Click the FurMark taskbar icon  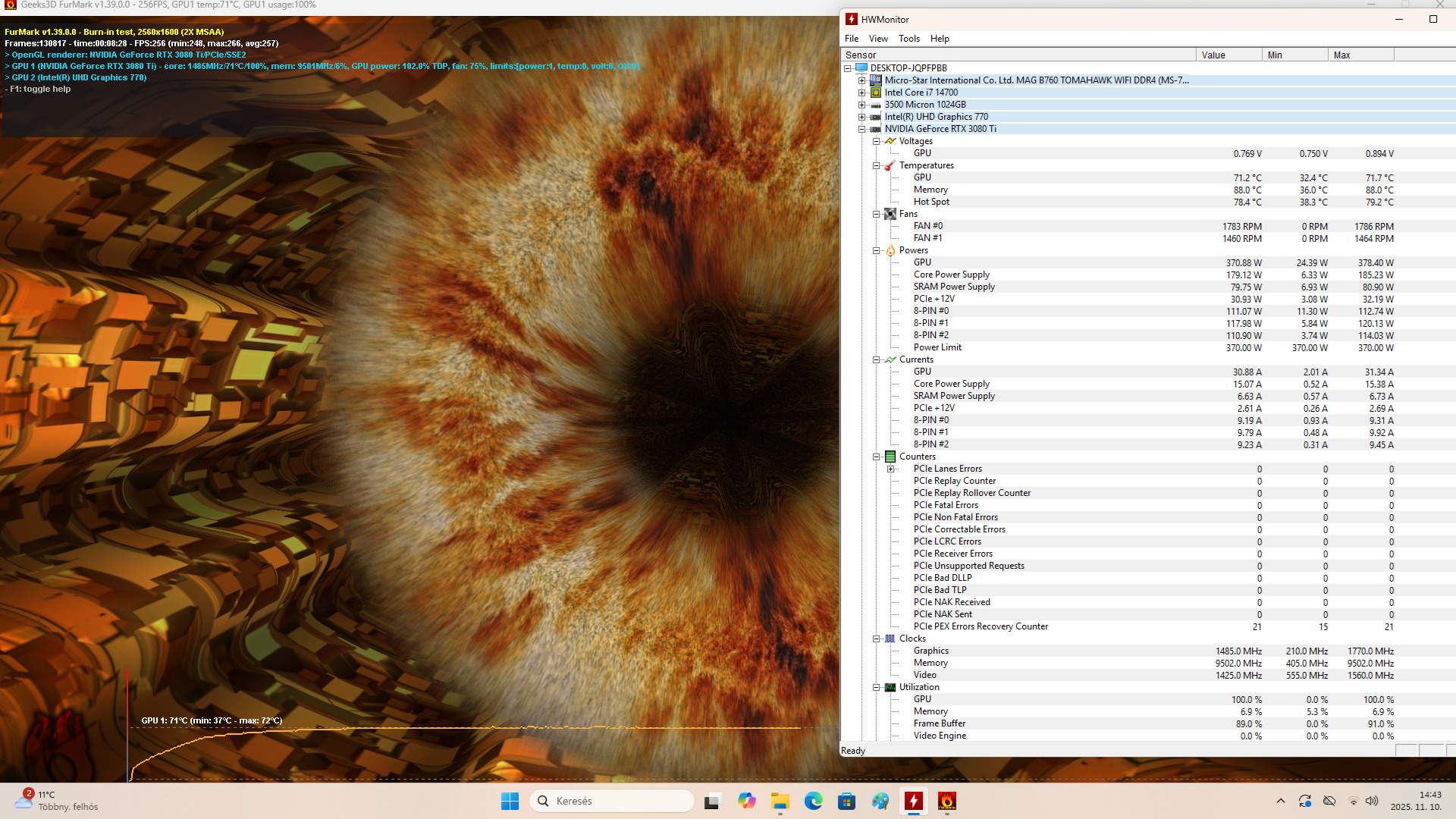(x=946, y=801)
